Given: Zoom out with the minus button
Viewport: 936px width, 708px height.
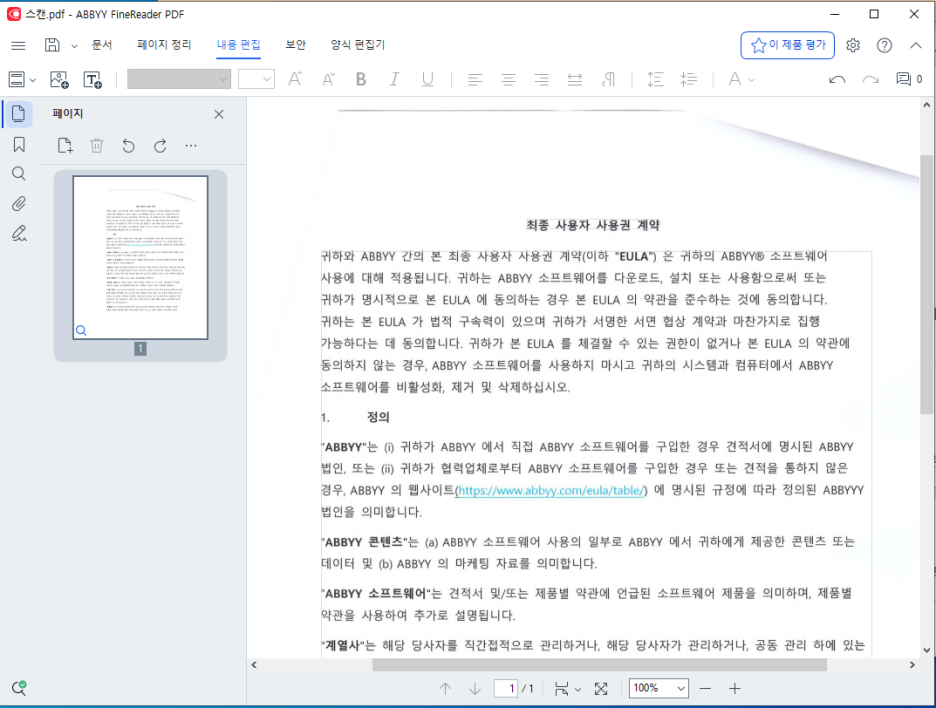Looking at the screenshot, I should (x=705, y=689).
